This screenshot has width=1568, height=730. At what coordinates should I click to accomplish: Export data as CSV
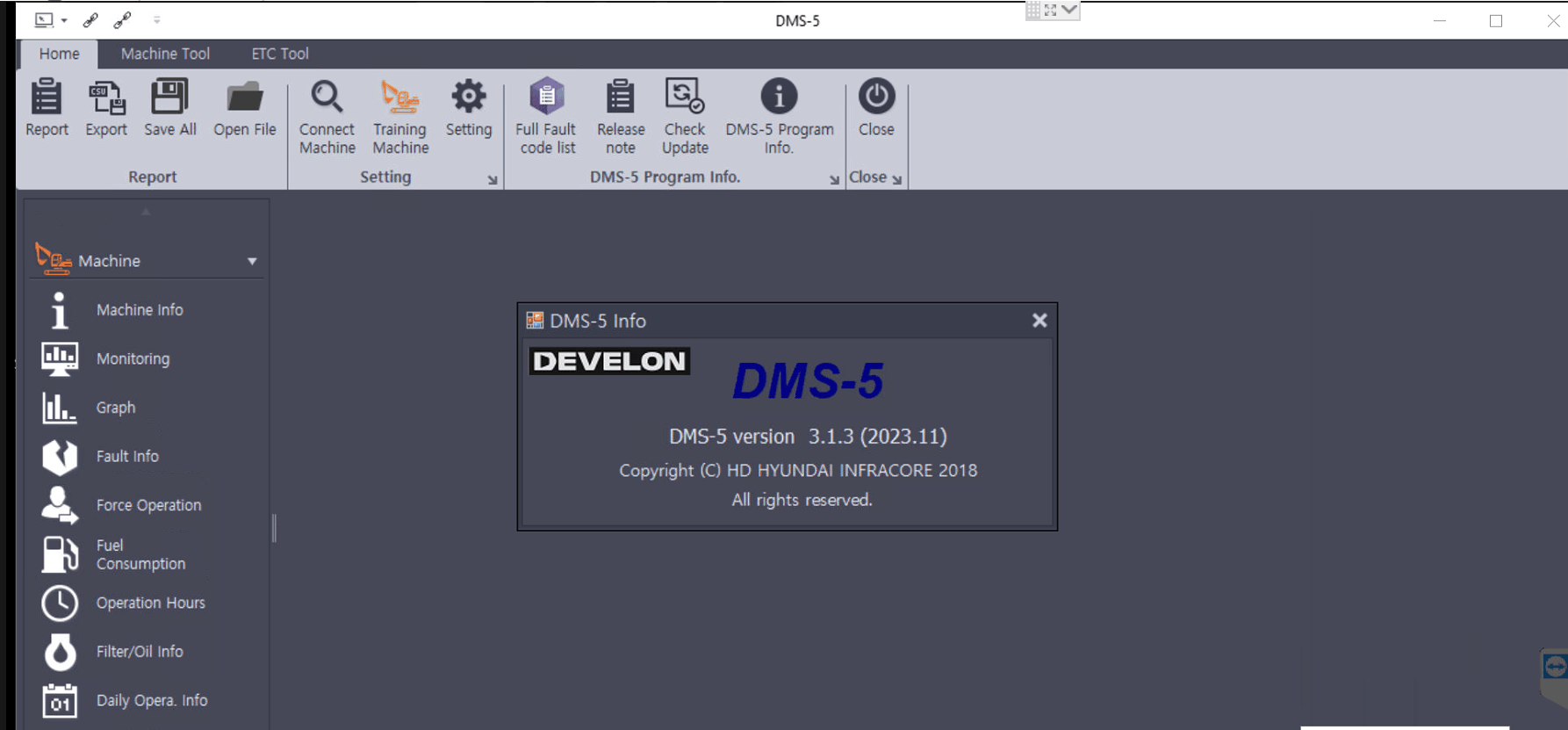[106, 98]
